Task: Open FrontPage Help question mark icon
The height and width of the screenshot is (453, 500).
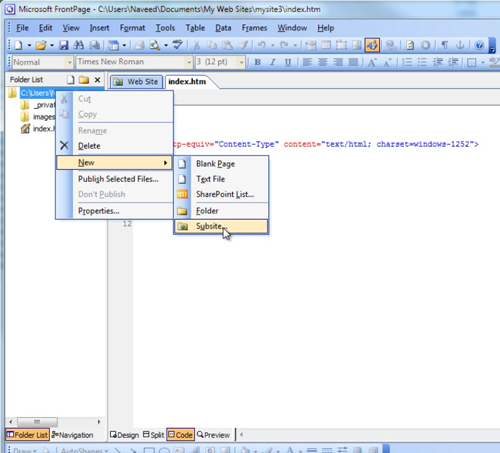Action: [479, 45]
